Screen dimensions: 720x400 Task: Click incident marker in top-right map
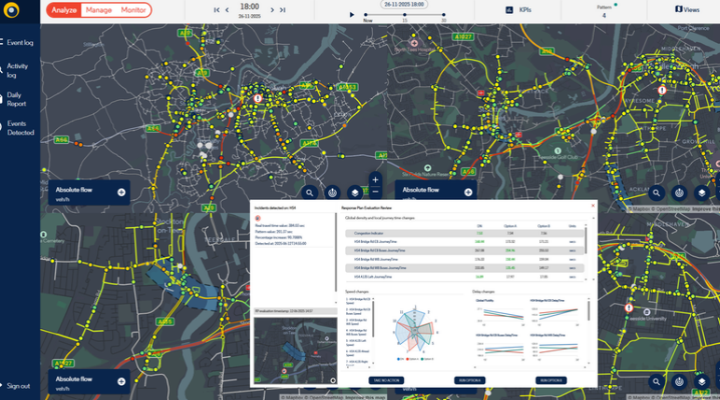[662, 90]
